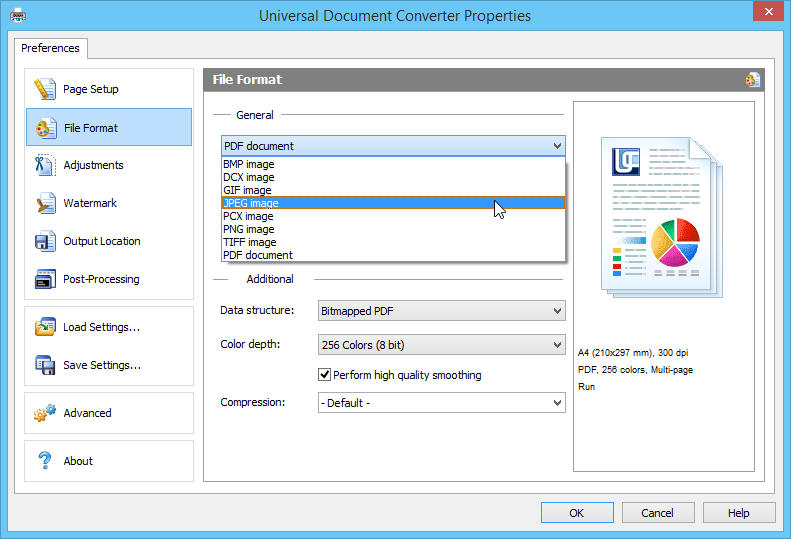
Task: Click the Cancel button
Action: pos(658,513)
